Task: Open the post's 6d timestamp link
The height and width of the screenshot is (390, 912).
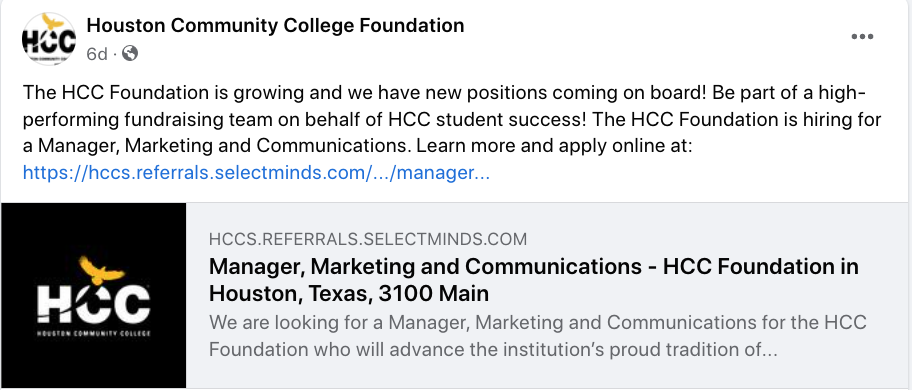Action: pyautogui.click(x=97, y=54)
